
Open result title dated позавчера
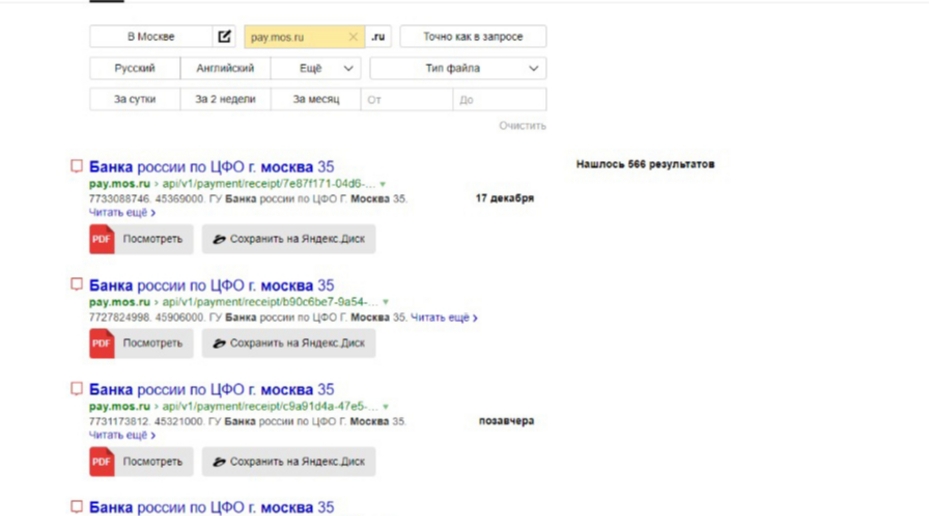tap(212, 390)
